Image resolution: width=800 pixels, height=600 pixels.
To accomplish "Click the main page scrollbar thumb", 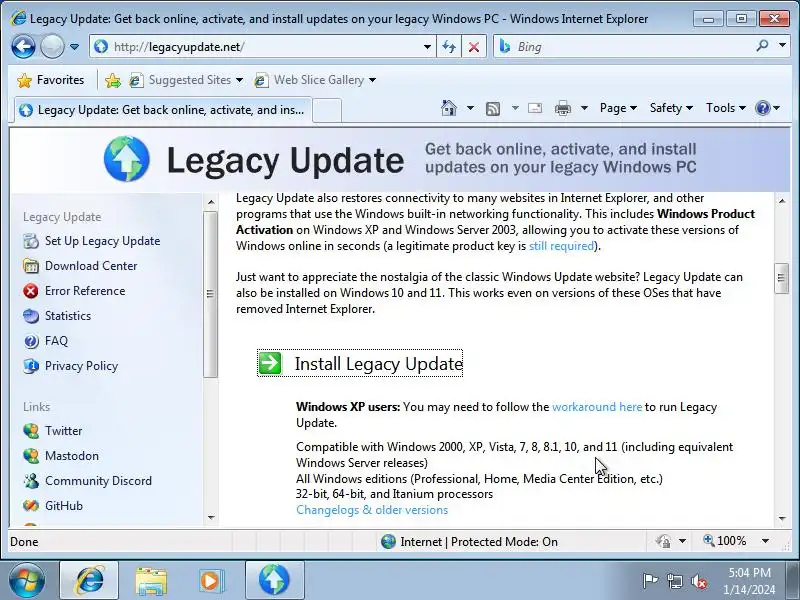I will [781, 278].
